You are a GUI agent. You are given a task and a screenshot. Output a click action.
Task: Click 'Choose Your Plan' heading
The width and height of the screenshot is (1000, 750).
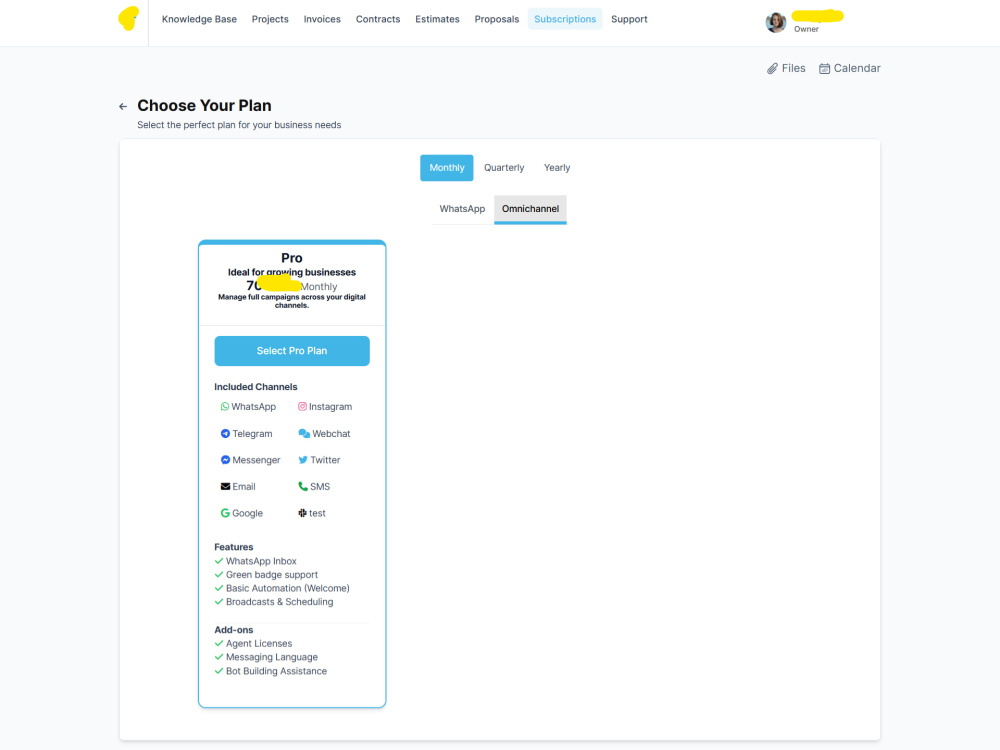point(204,105)
